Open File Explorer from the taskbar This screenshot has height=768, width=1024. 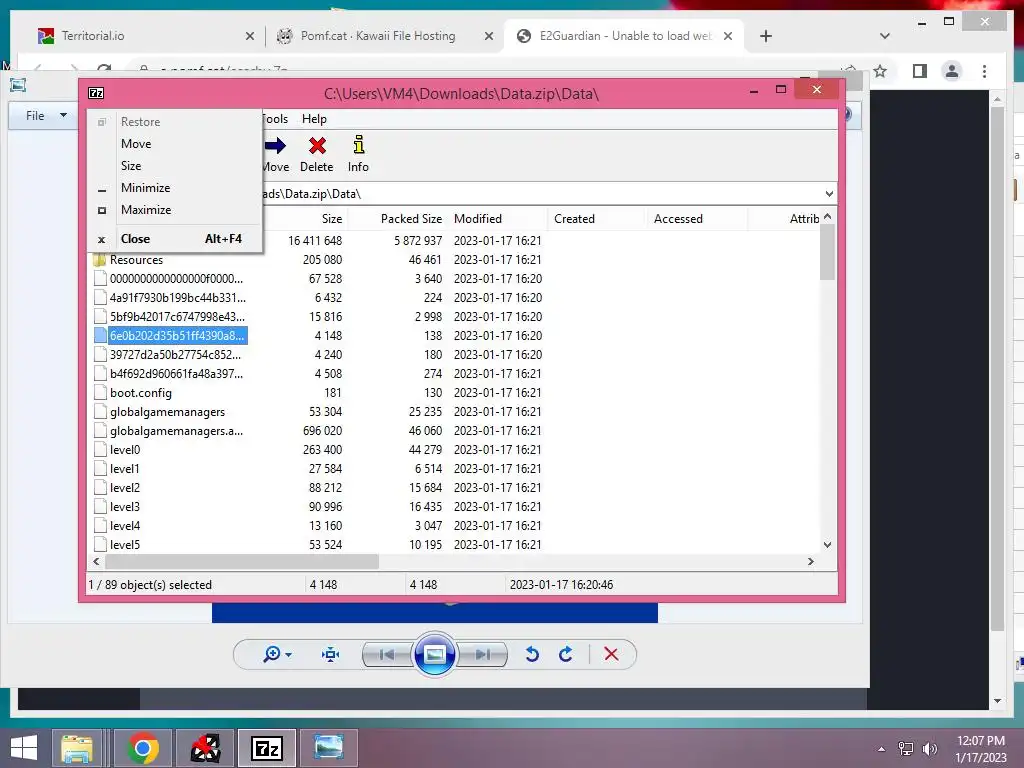[77, 748]
